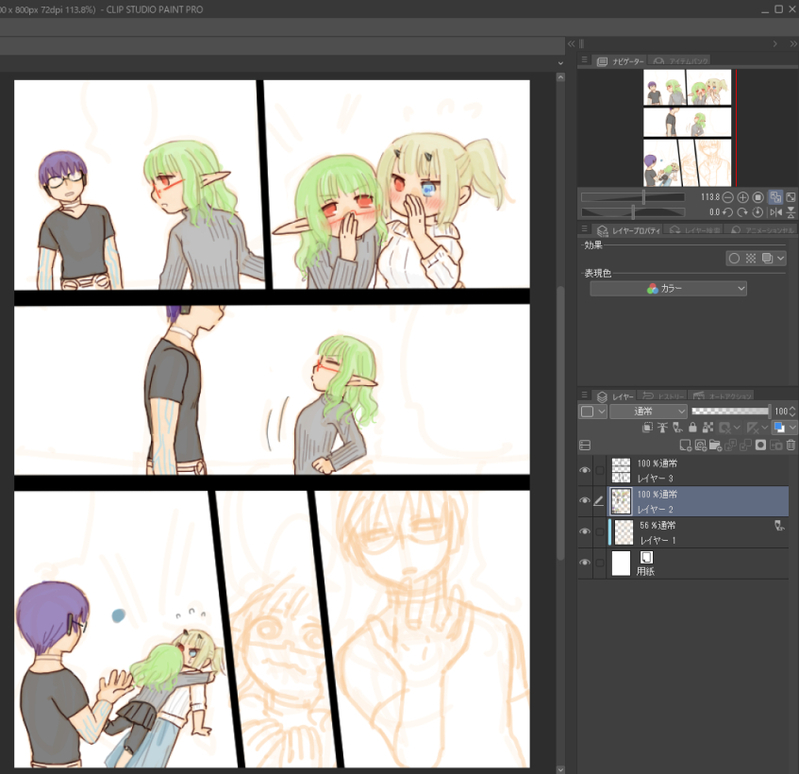Create a new raster layer
799x774 pixels.
click(x=685, y=445)
